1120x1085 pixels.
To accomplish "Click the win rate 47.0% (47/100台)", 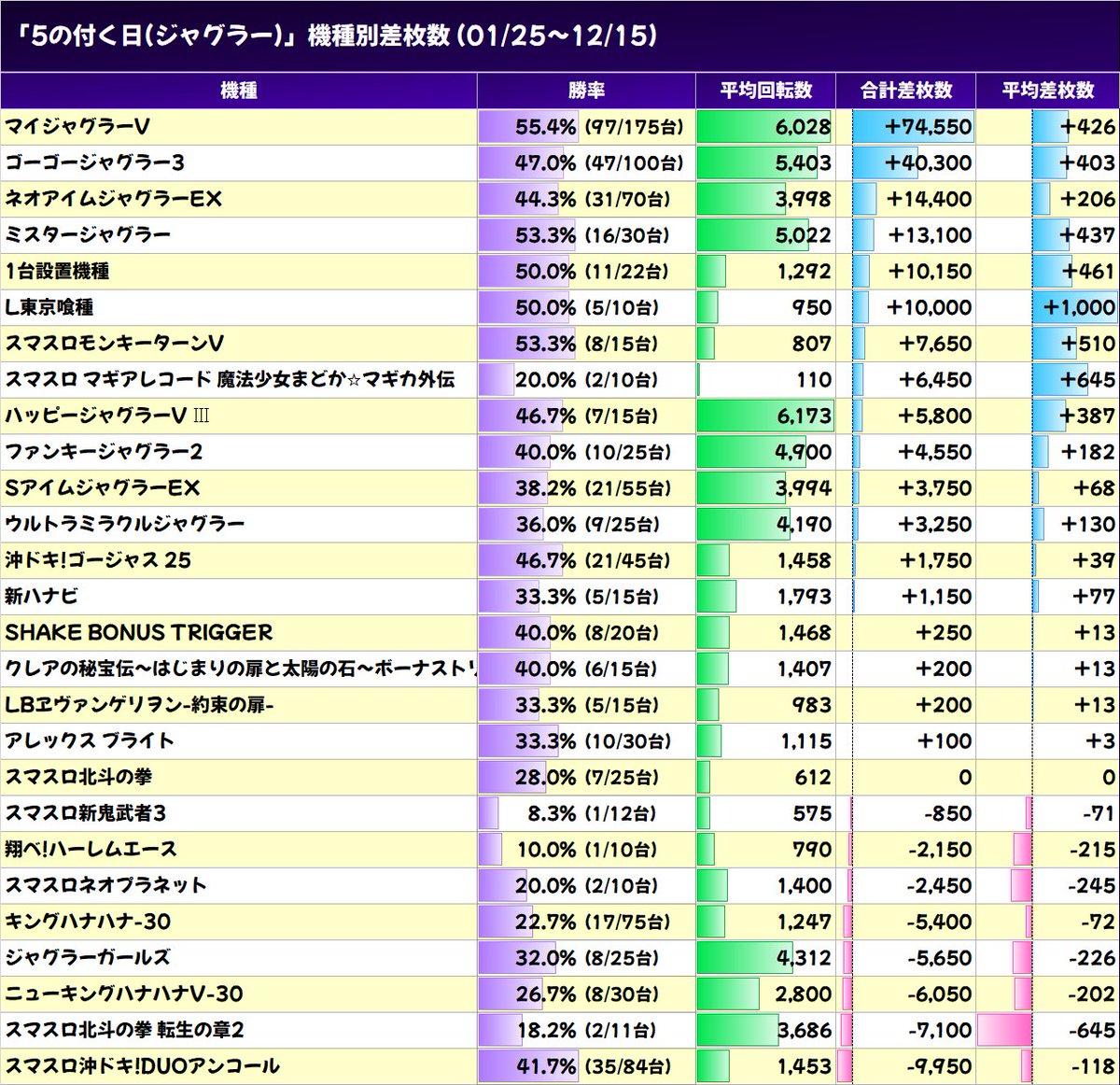I will point(599,162).
